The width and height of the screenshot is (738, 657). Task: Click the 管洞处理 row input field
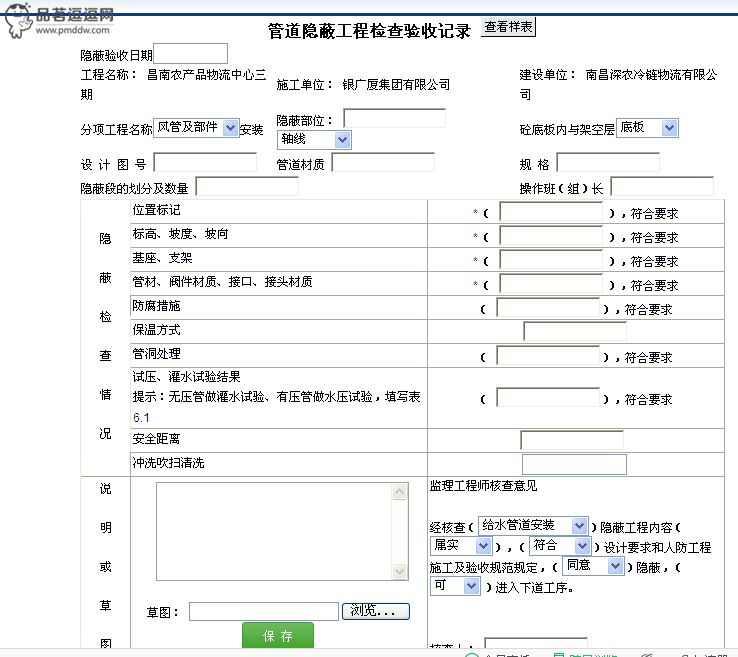548,355
